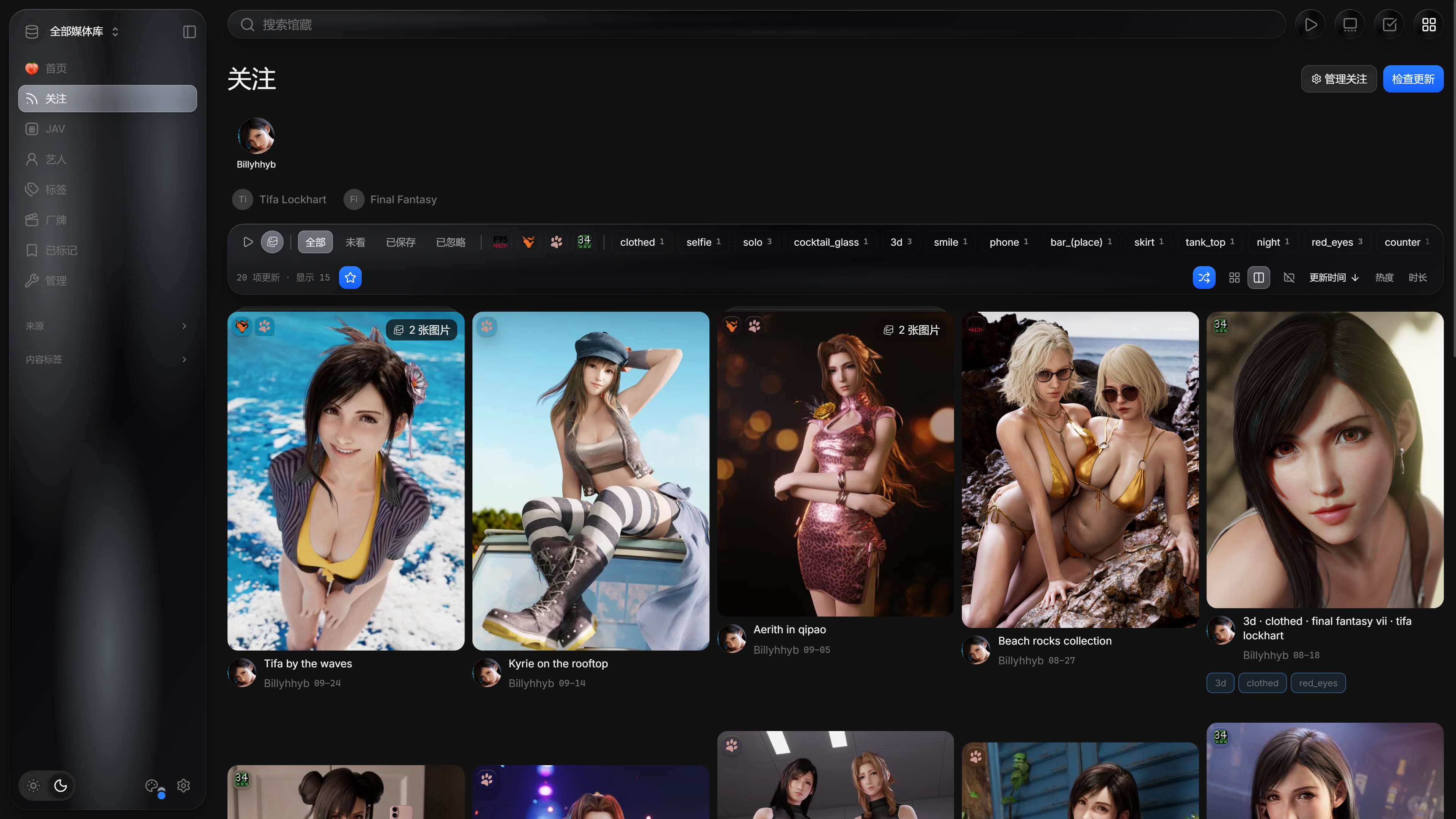Viewport: 1456px width, 819px height.
Task: Open the Tifa Lockhart followed tag
Action: tap(280, 199)
